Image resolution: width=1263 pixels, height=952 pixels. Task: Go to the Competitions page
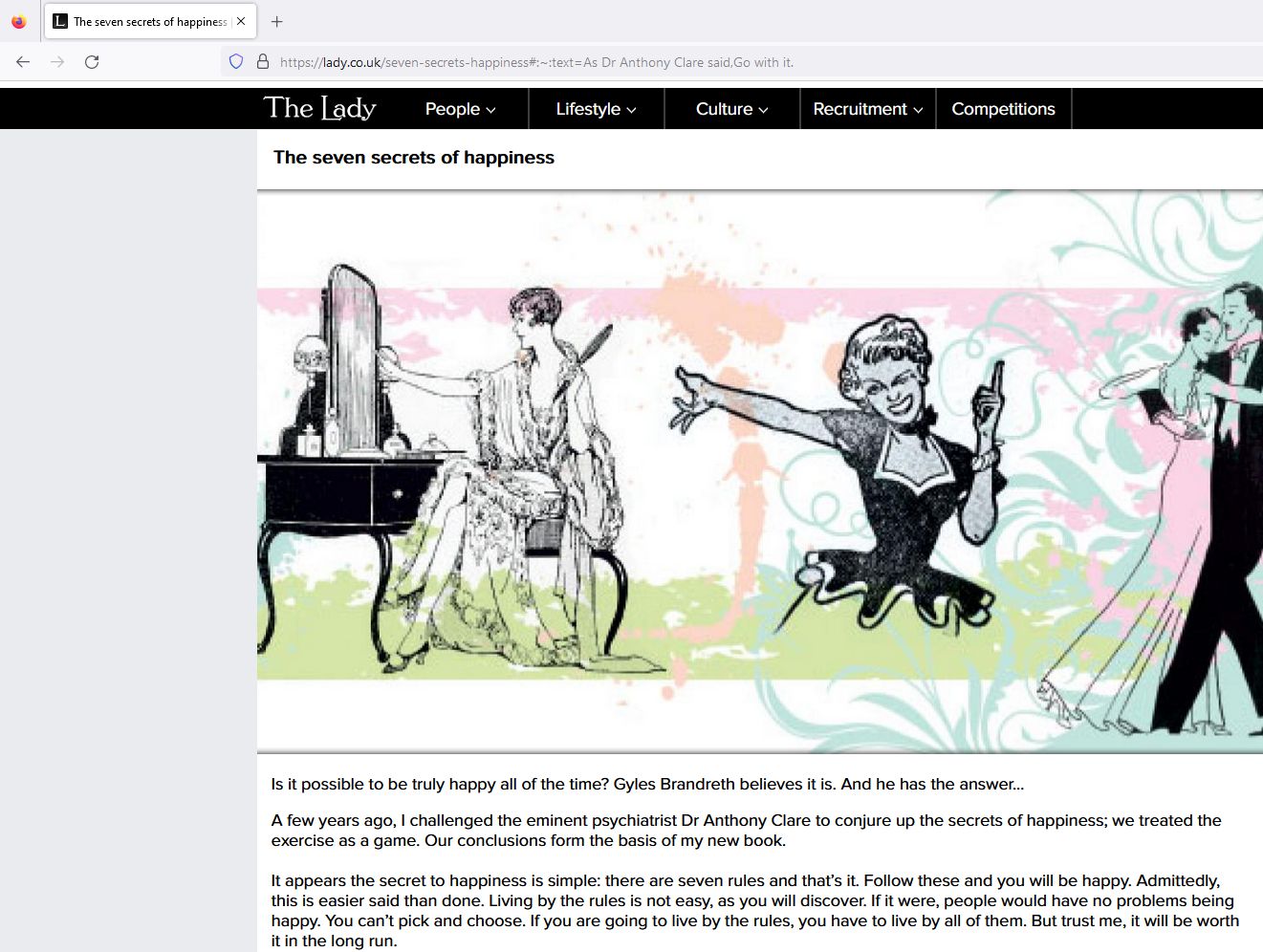(1003, 109)
